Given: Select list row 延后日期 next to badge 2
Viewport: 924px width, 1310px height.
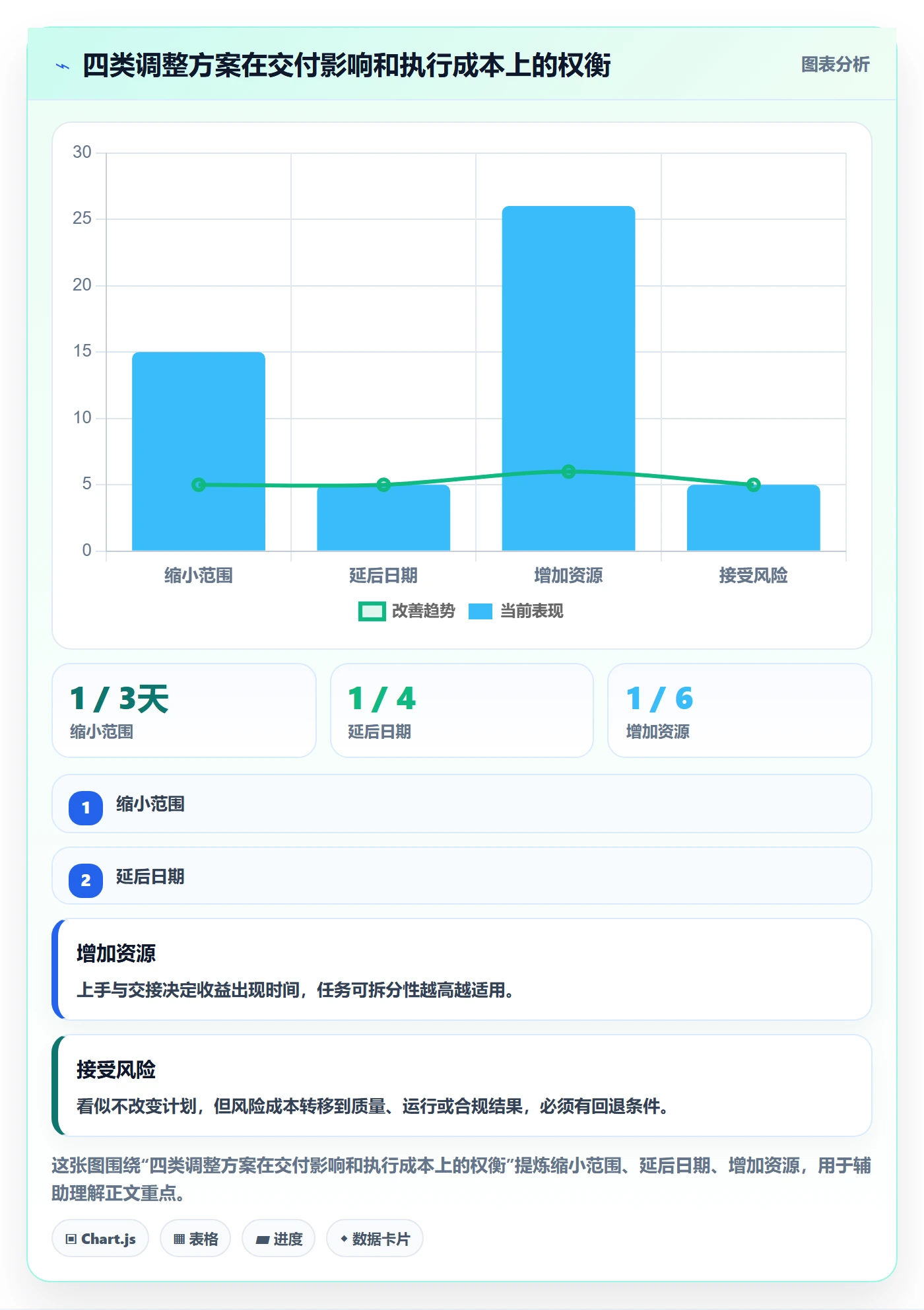Looking at the screenshot, I should (x=462, y=876).
